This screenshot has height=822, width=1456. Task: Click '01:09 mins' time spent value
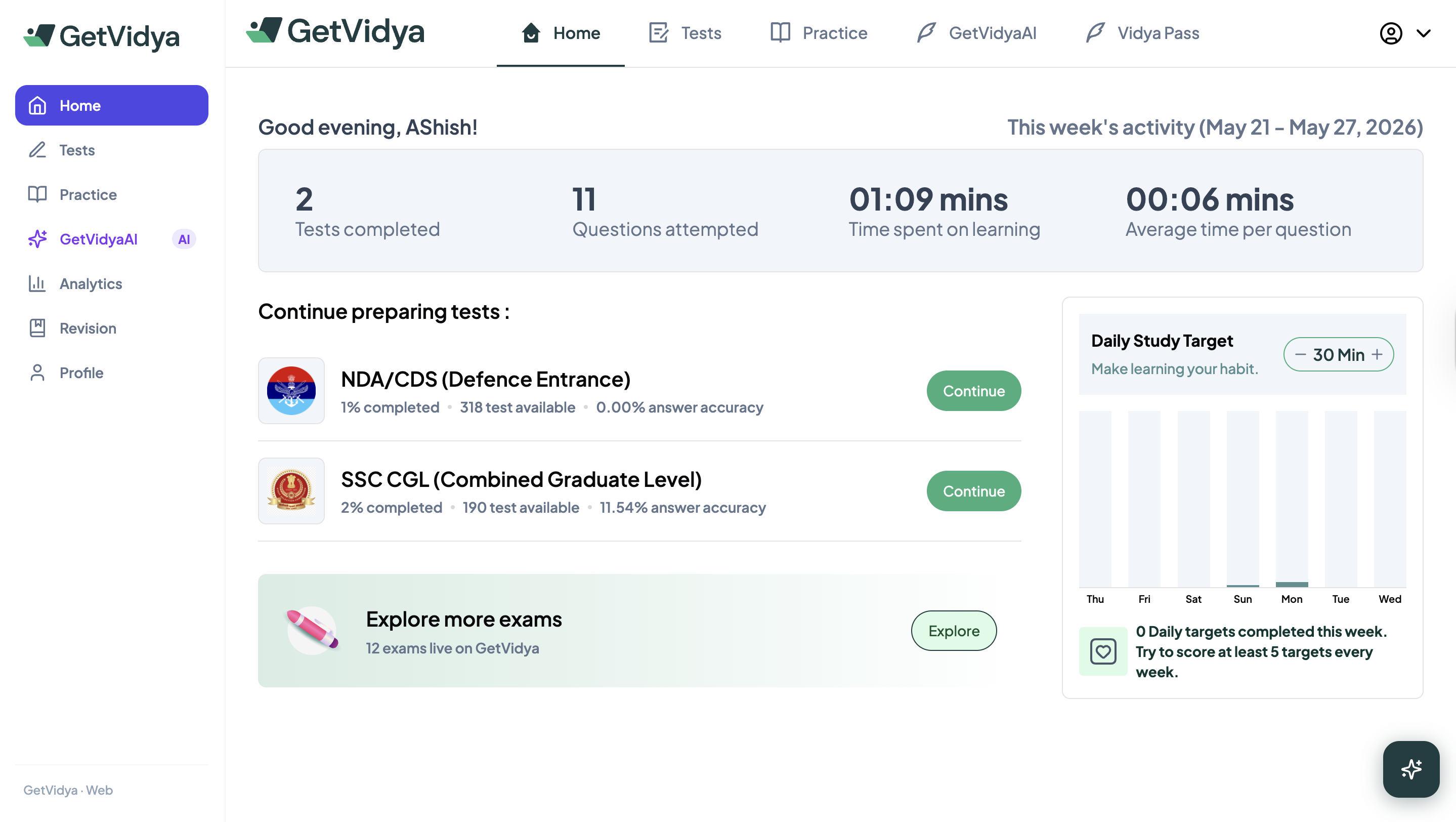click(928, 199)
